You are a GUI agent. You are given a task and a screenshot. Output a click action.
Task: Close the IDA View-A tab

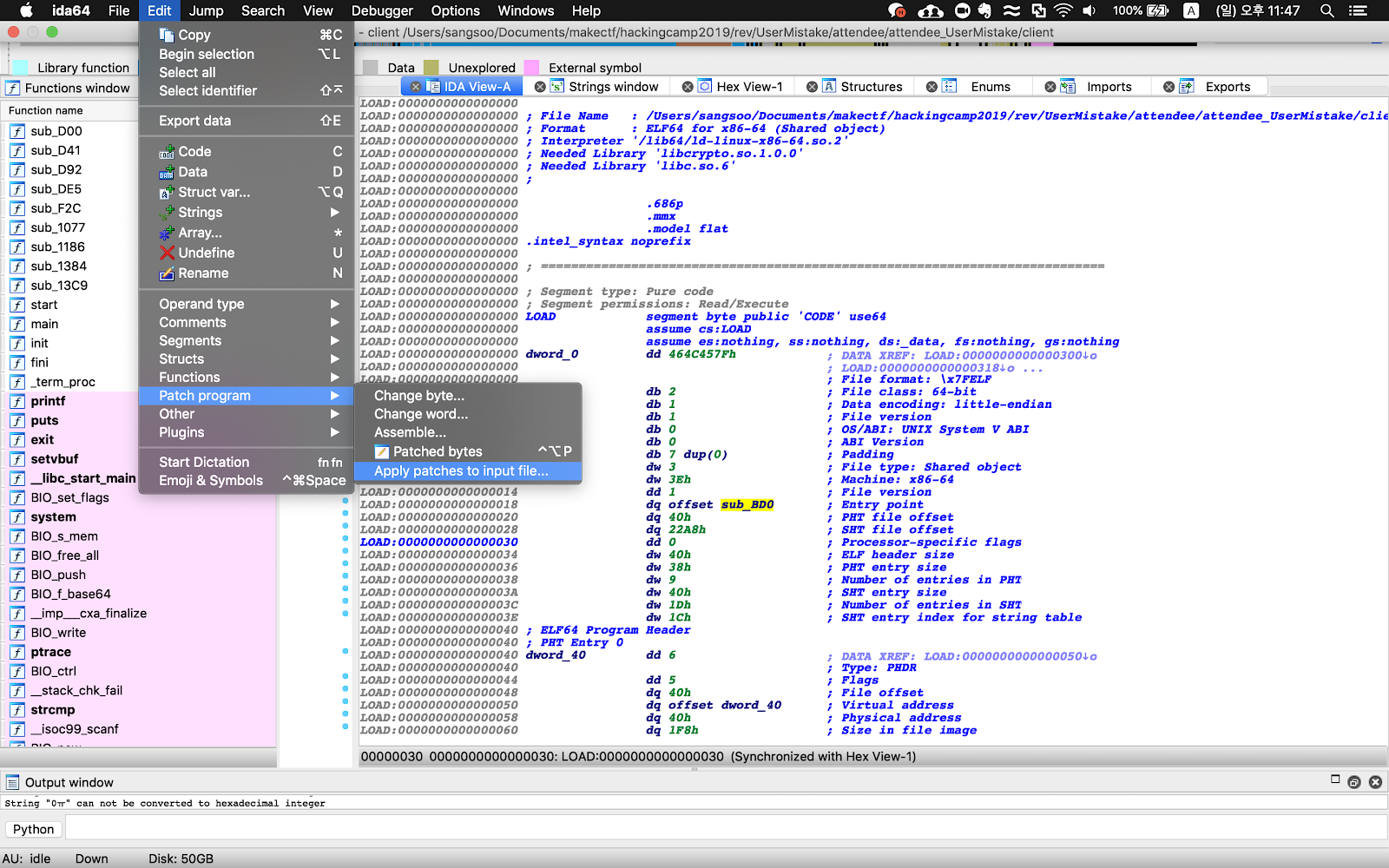(416, 87)
